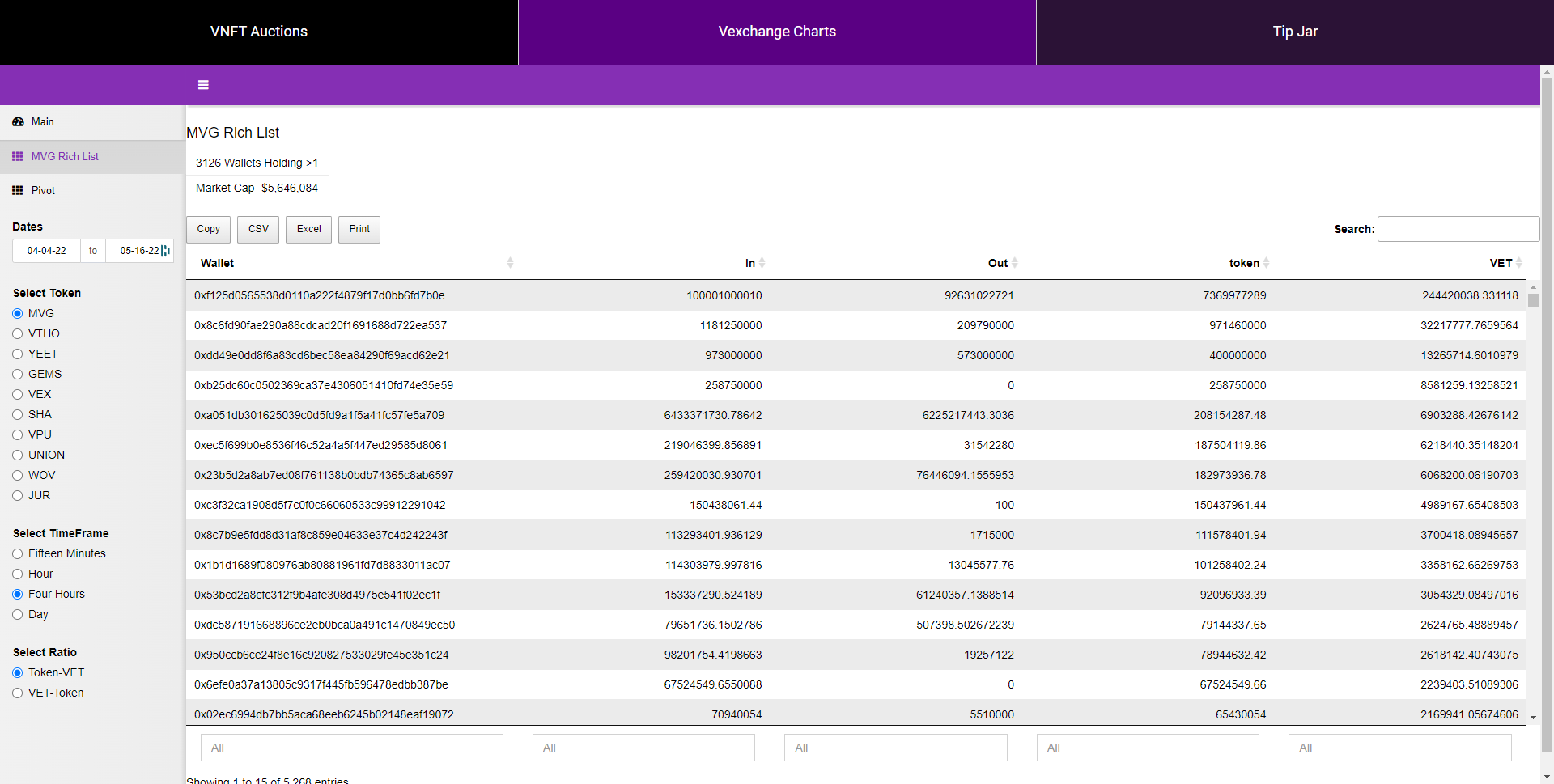This screenshot has width=1554, height=784.
Task: Toggle the hamburger sidebar menu icon
Action: coord(203,85)
